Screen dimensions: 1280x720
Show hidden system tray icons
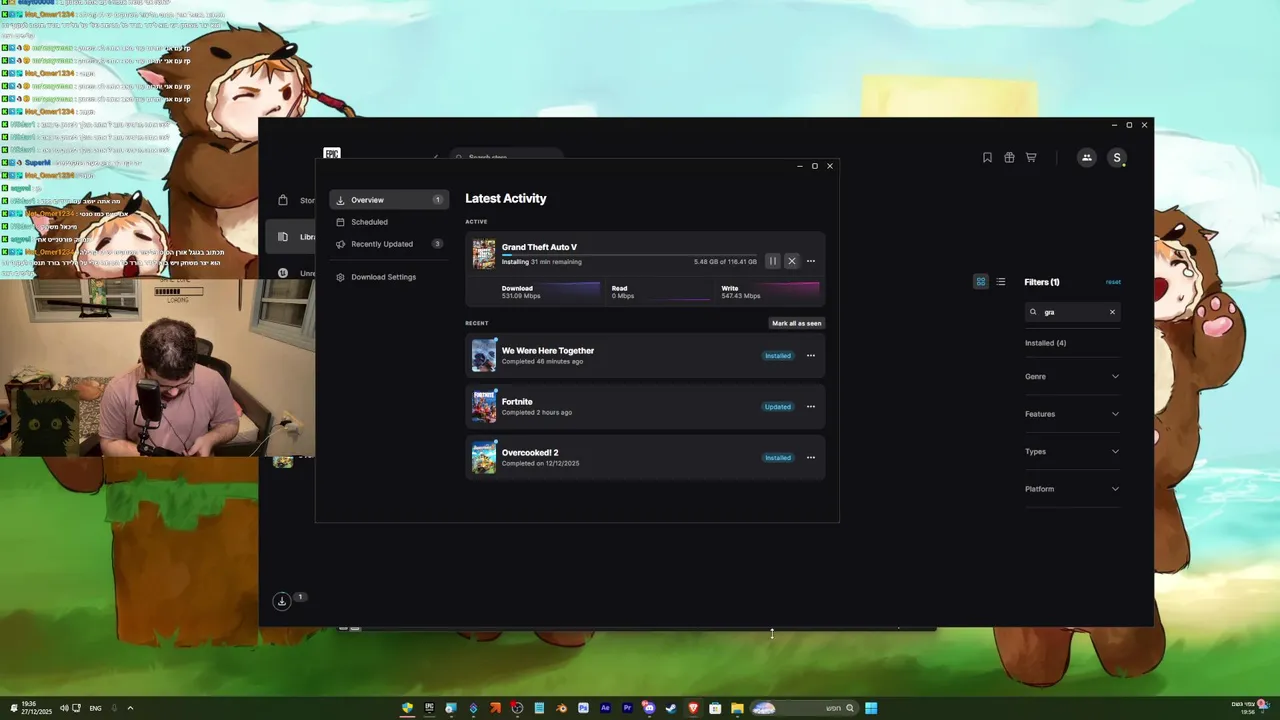tap(130, 708)
